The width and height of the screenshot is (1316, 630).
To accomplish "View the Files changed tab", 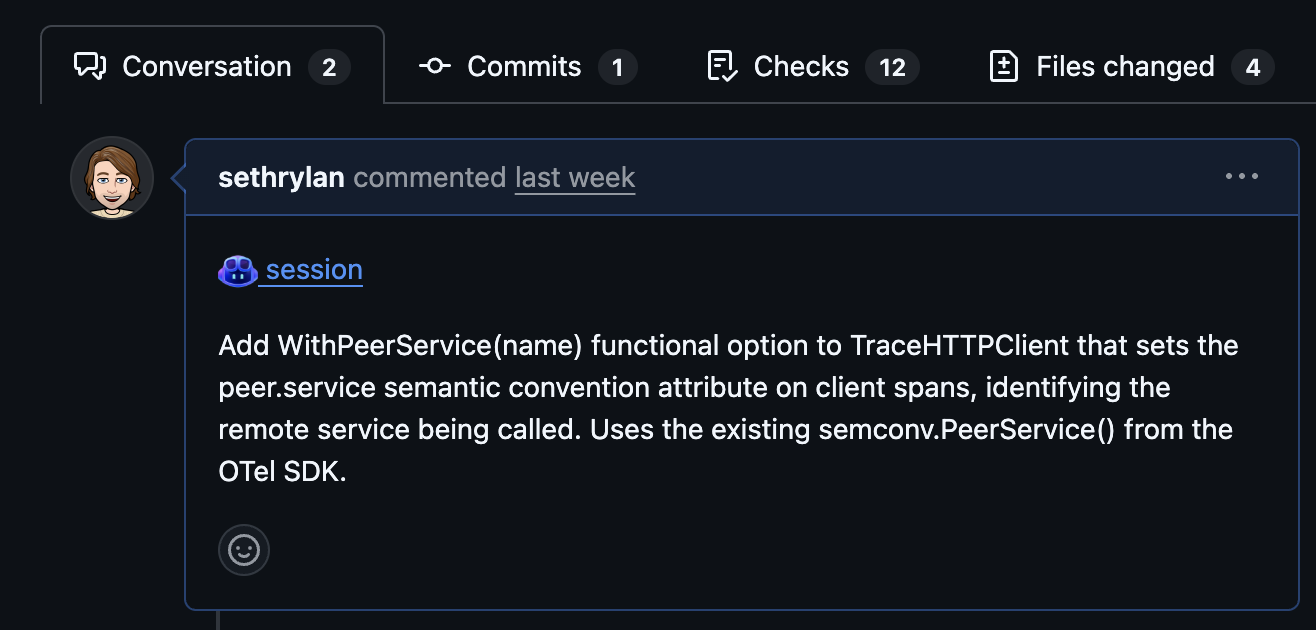I will coord(1125,67).
